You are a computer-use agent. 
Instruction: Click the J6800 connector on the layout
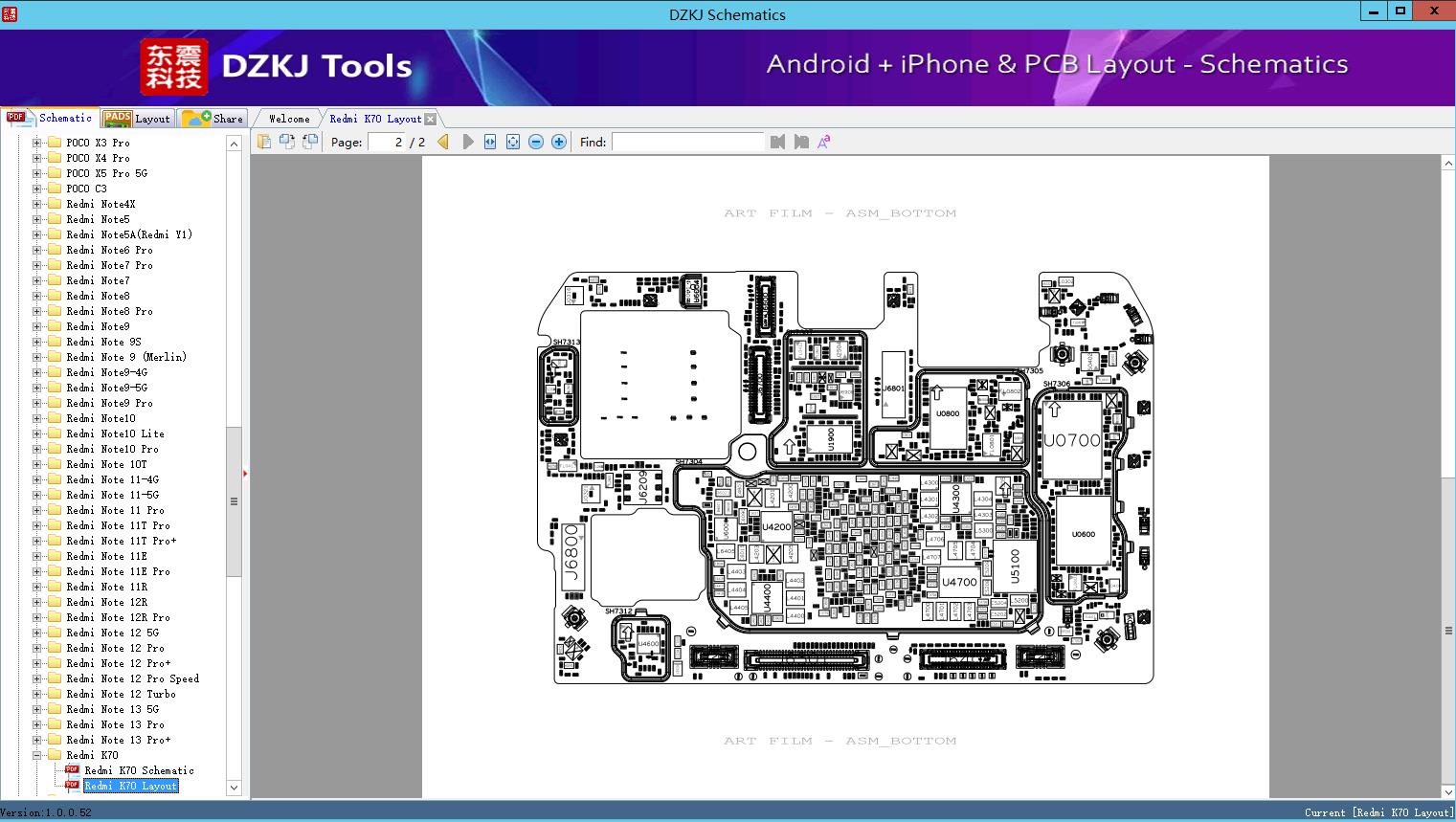(x=572, y=557)
